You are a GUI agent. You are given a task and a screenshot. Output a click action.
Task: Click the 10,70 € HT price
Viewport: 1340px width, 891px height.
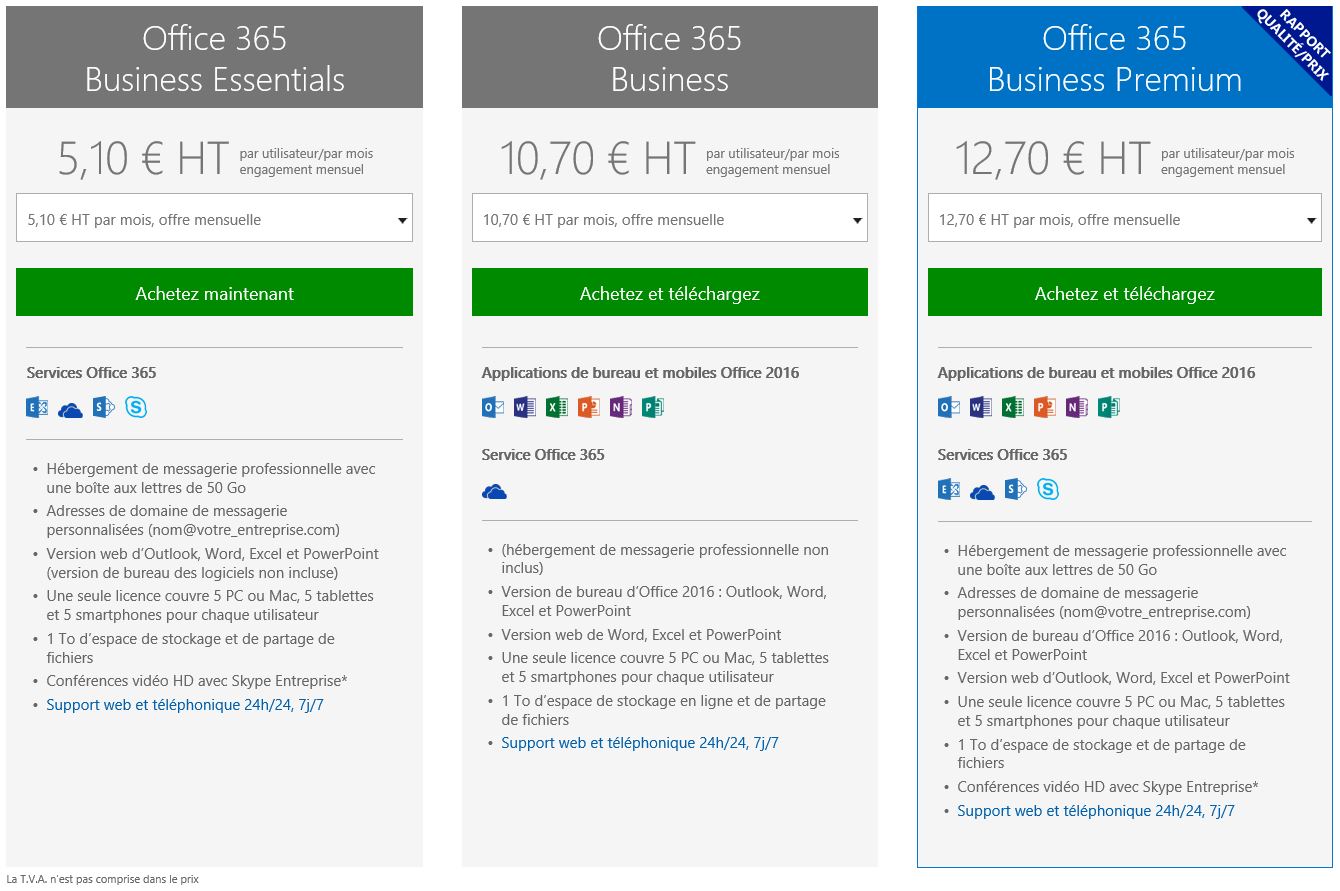597,159
